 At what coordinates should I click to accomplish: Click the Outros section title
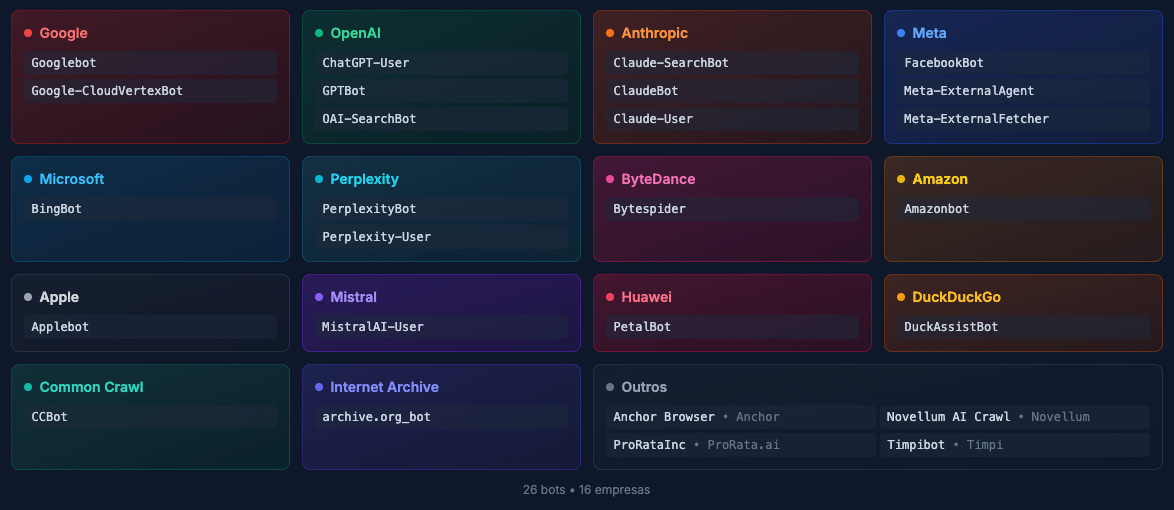point(644,387)
